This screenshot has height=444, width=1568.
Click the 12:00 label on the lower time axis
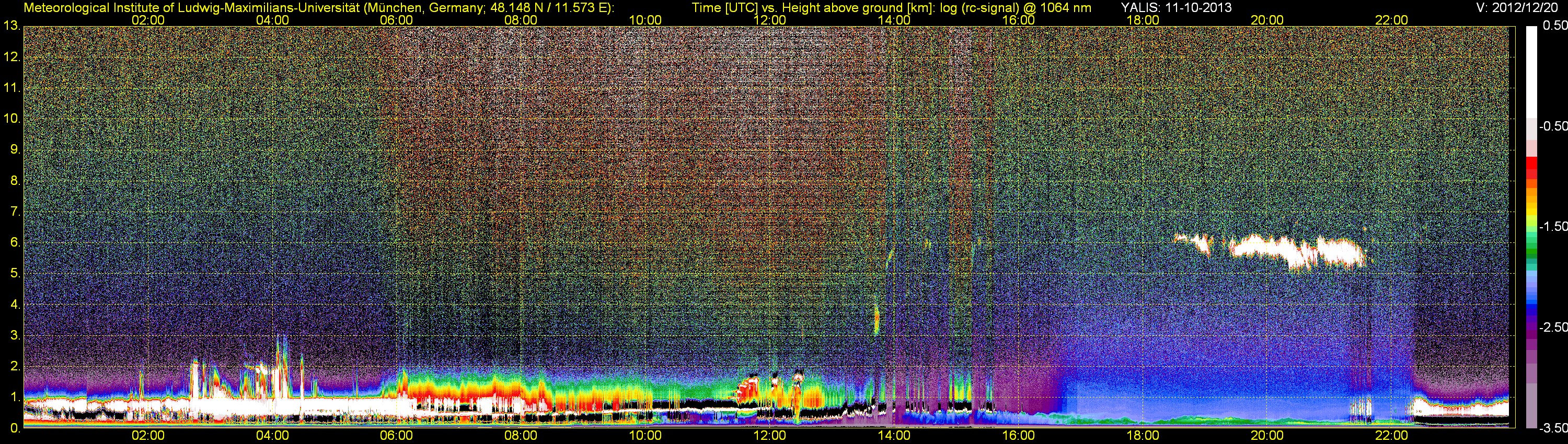[769, 436]
